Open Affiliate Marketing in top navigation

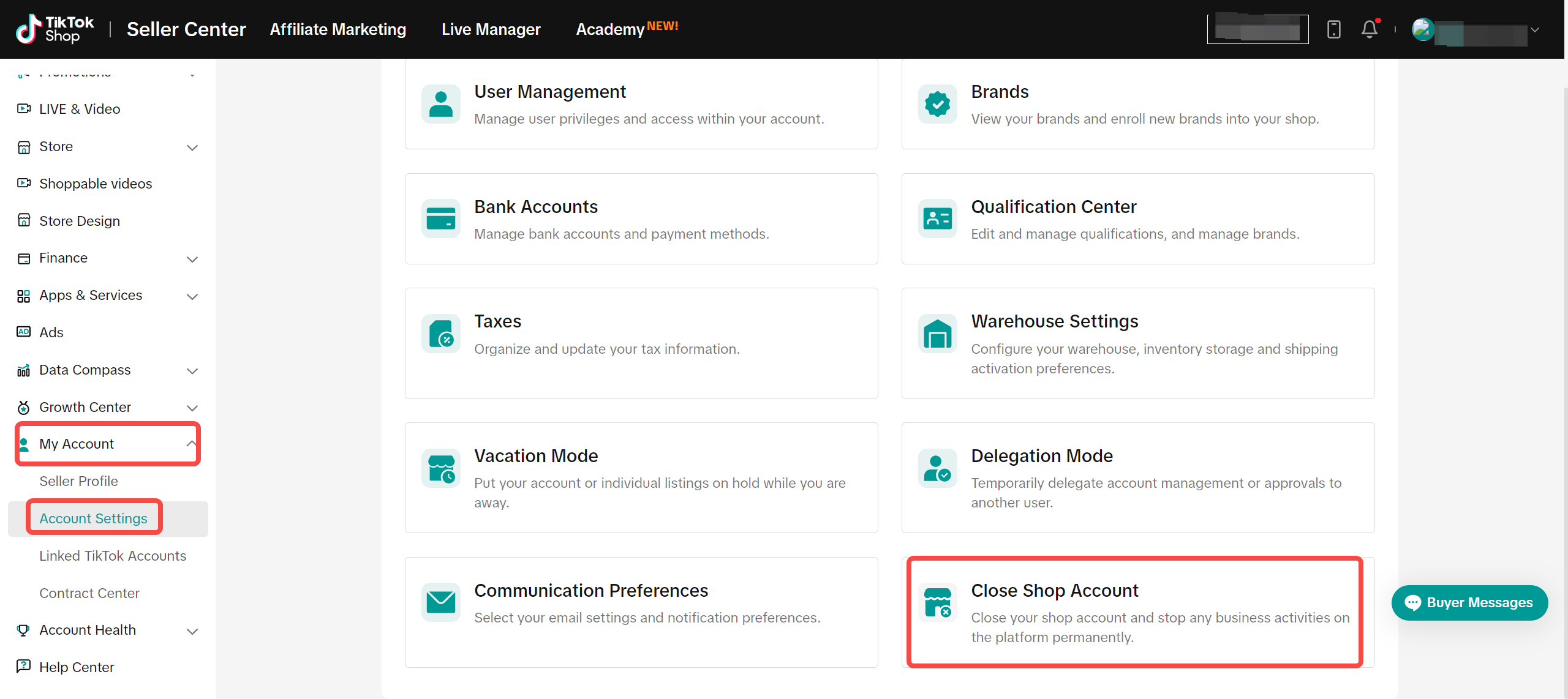coord(338,29)
